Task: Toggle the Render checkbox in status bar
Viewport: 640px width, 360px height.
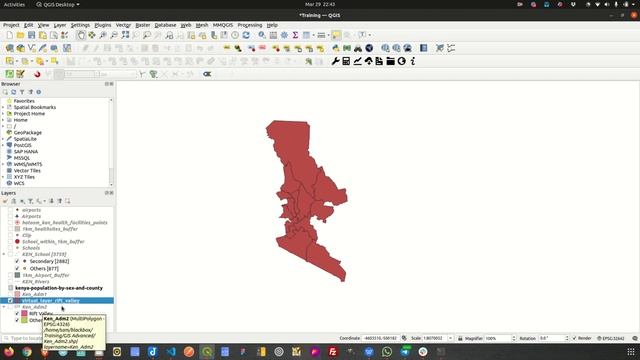Action: coord(574,338)
